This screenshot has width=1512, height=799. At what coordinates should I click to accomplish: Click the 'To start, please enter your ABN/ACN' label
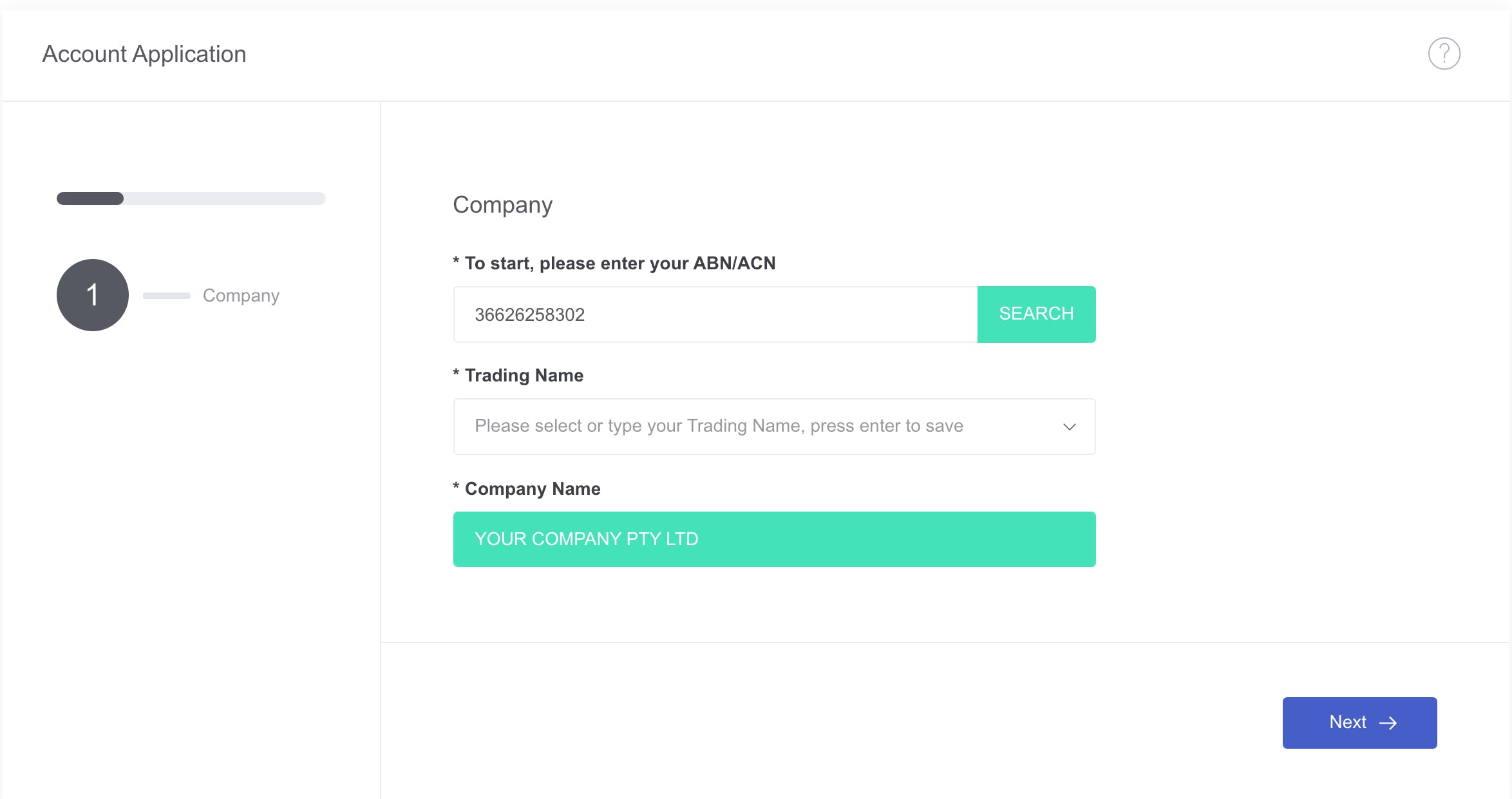coord(619,264)
